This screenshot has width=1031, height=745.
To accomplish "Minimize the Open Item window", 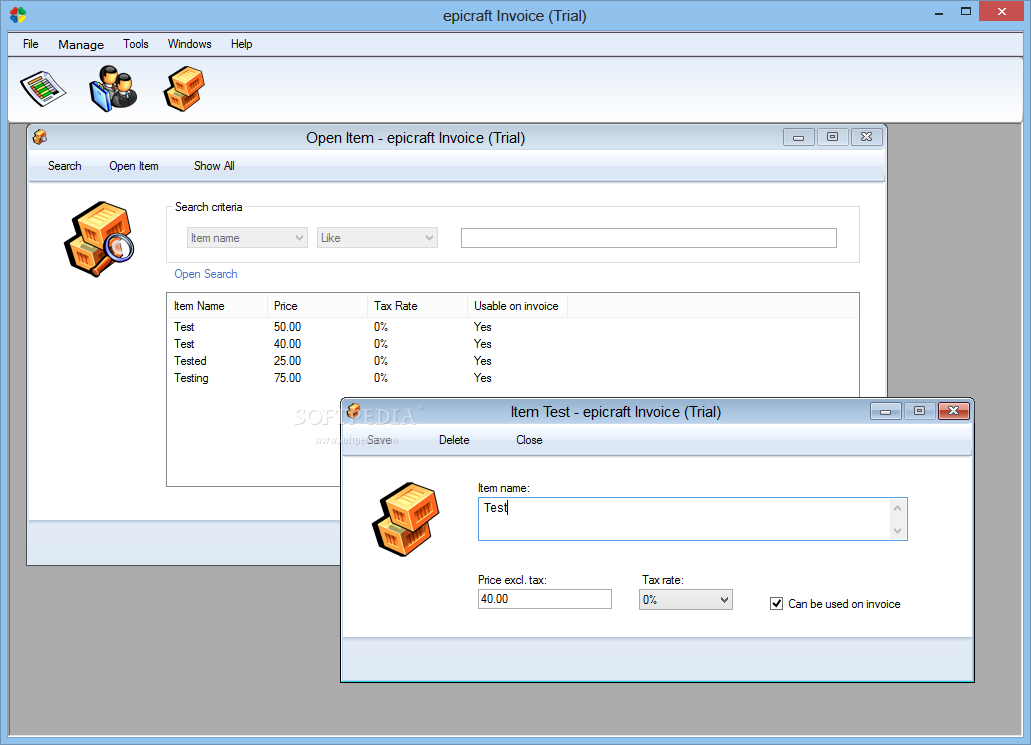I will [x=799, y=137].
